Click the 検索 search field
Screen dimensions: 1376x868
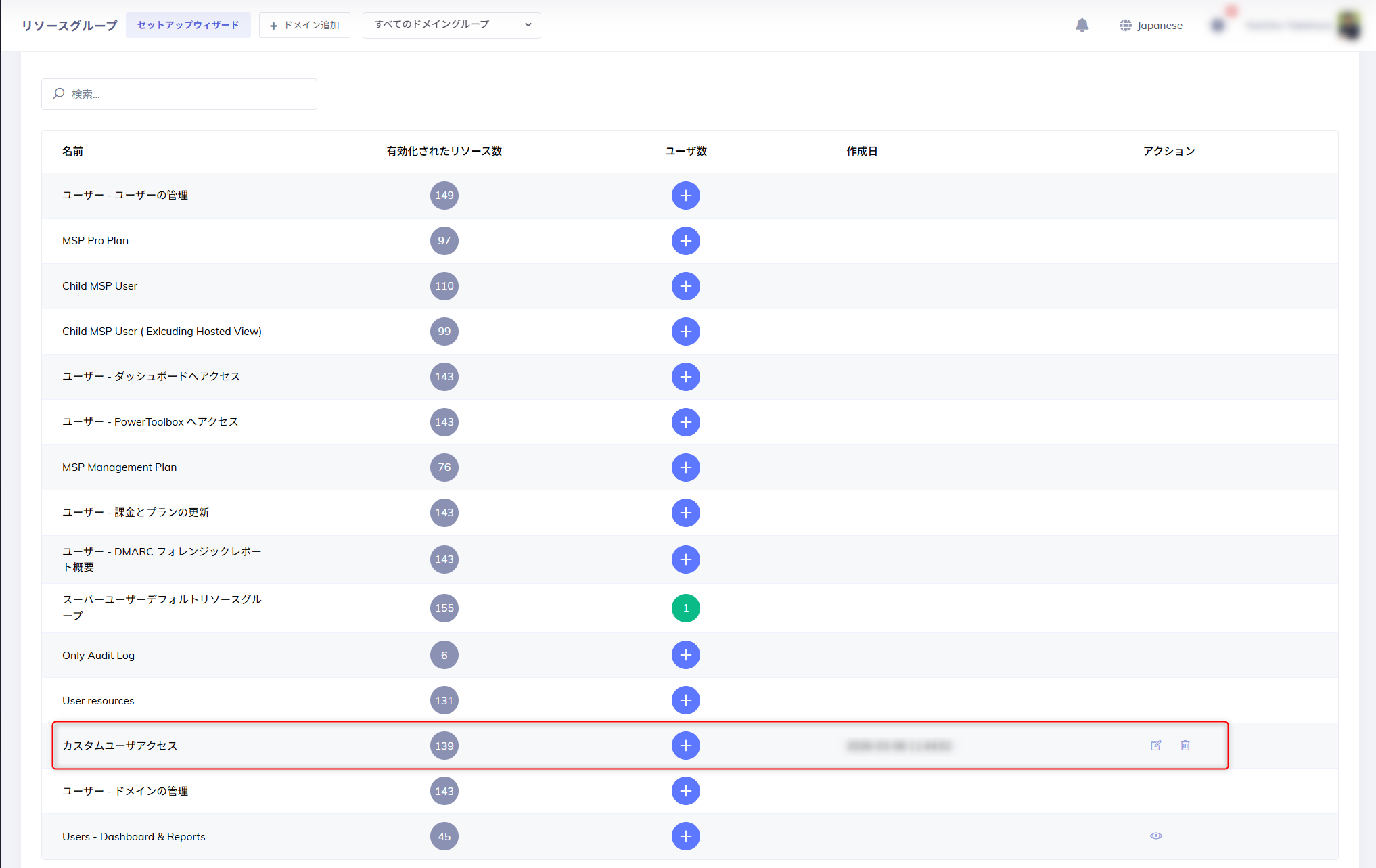179,94
